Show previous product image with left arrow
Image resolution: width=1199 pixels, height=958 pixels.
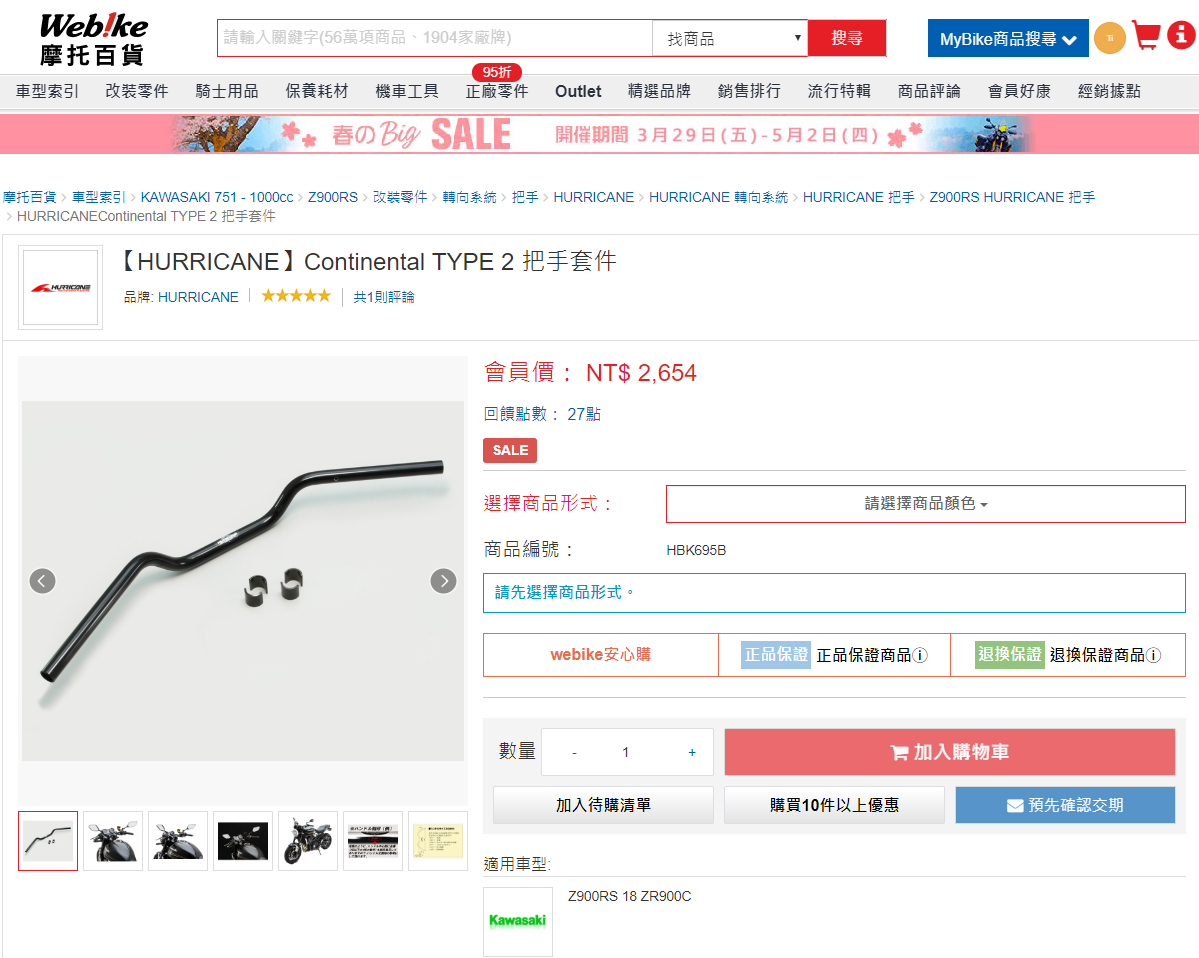tap(42, 581)
